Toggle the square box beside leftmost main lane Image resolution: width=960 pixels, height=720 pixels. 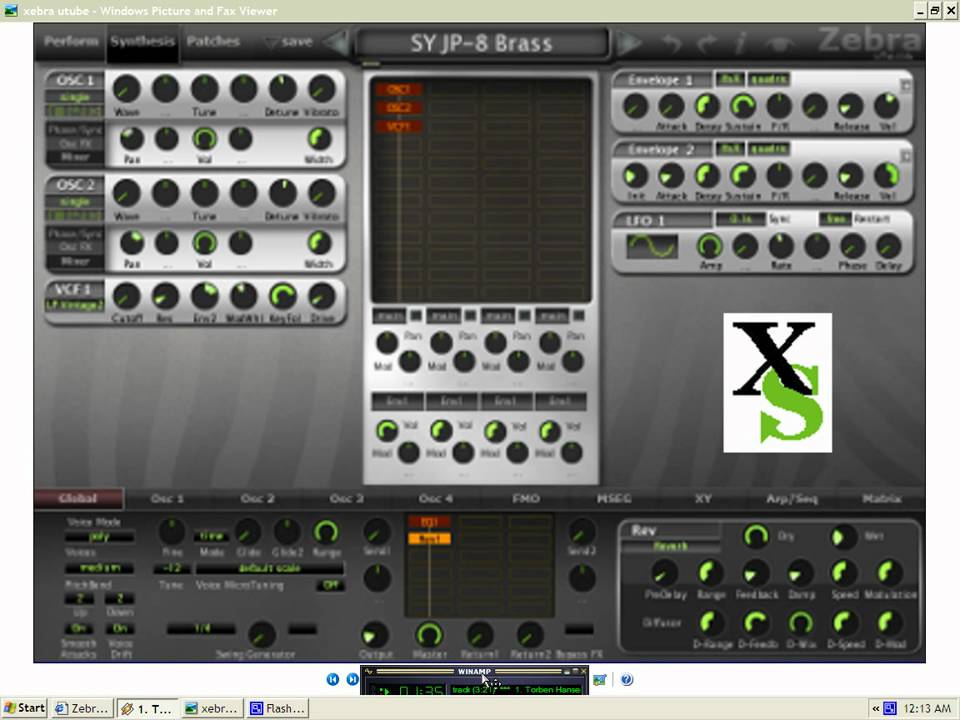click(x=416, y=316)
